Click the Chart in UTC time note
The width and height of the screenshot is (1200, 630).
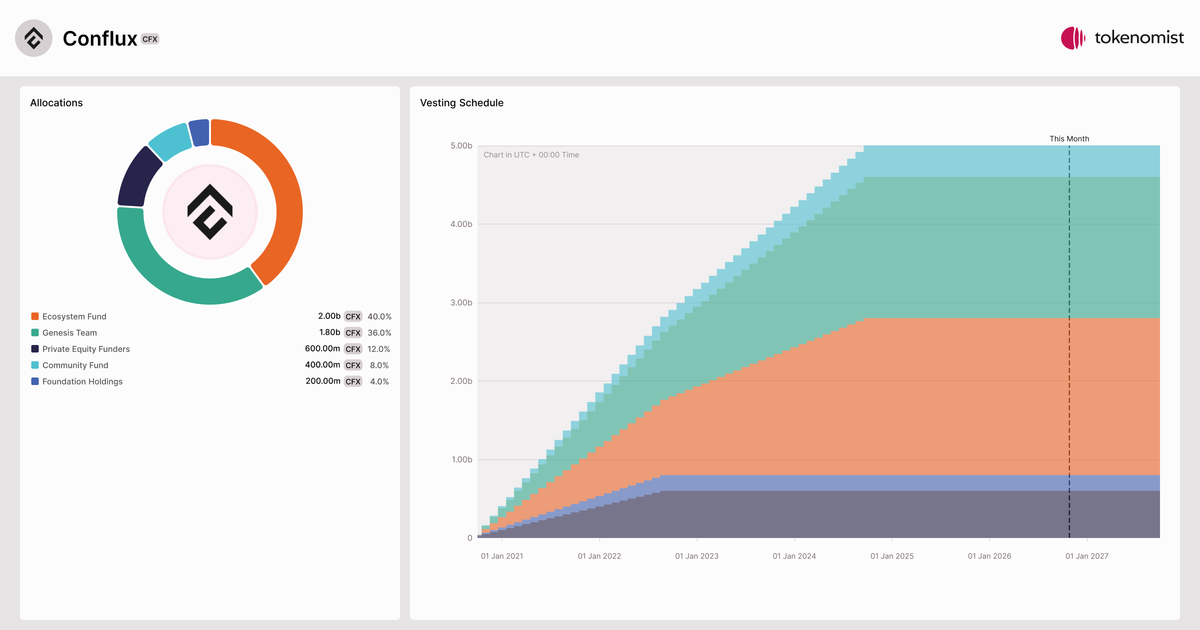click(x=531, y=155)
